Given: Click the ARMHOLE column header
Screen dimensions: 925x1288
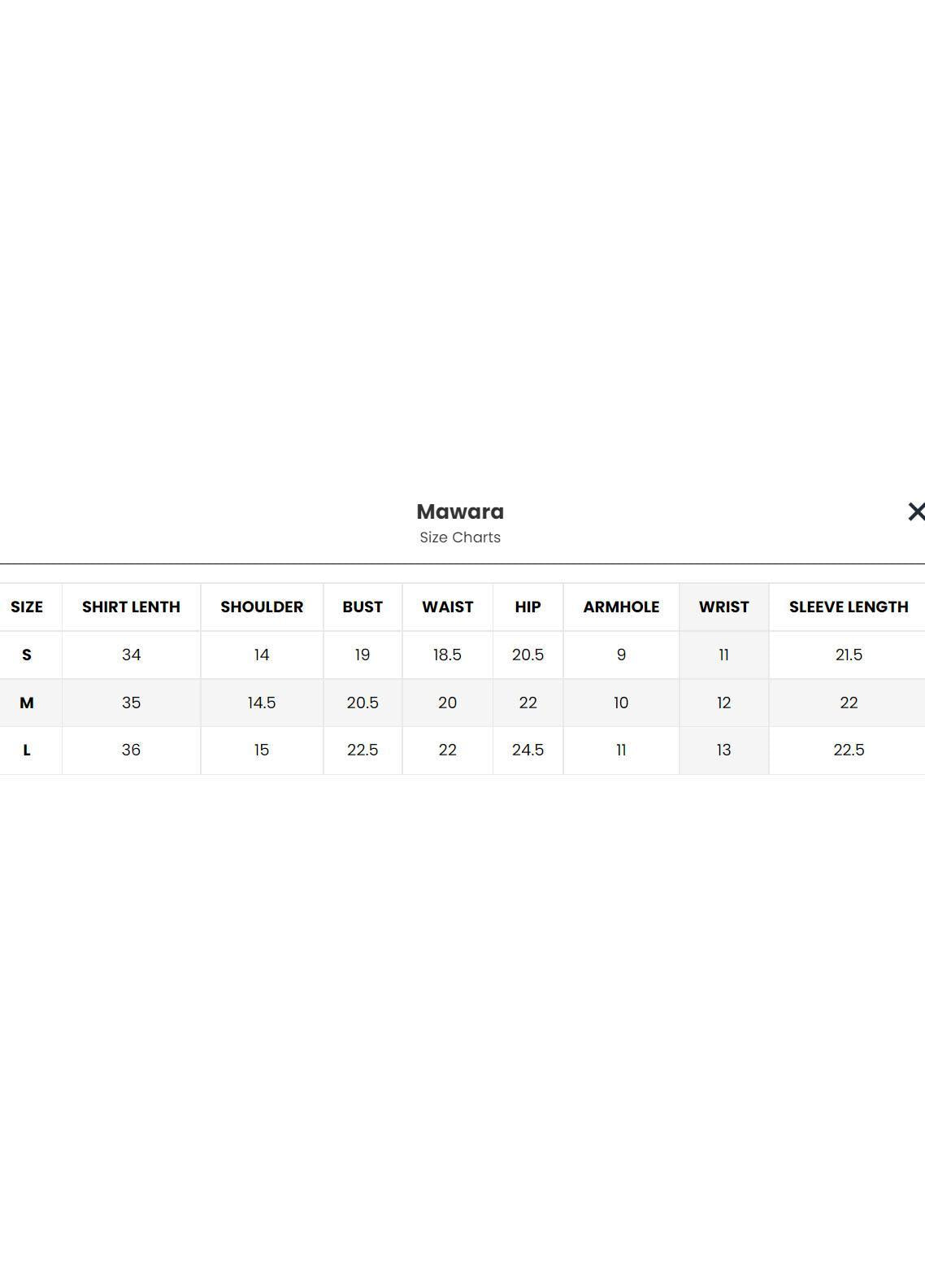Looking at the screenshot, I should click(621, 607).
